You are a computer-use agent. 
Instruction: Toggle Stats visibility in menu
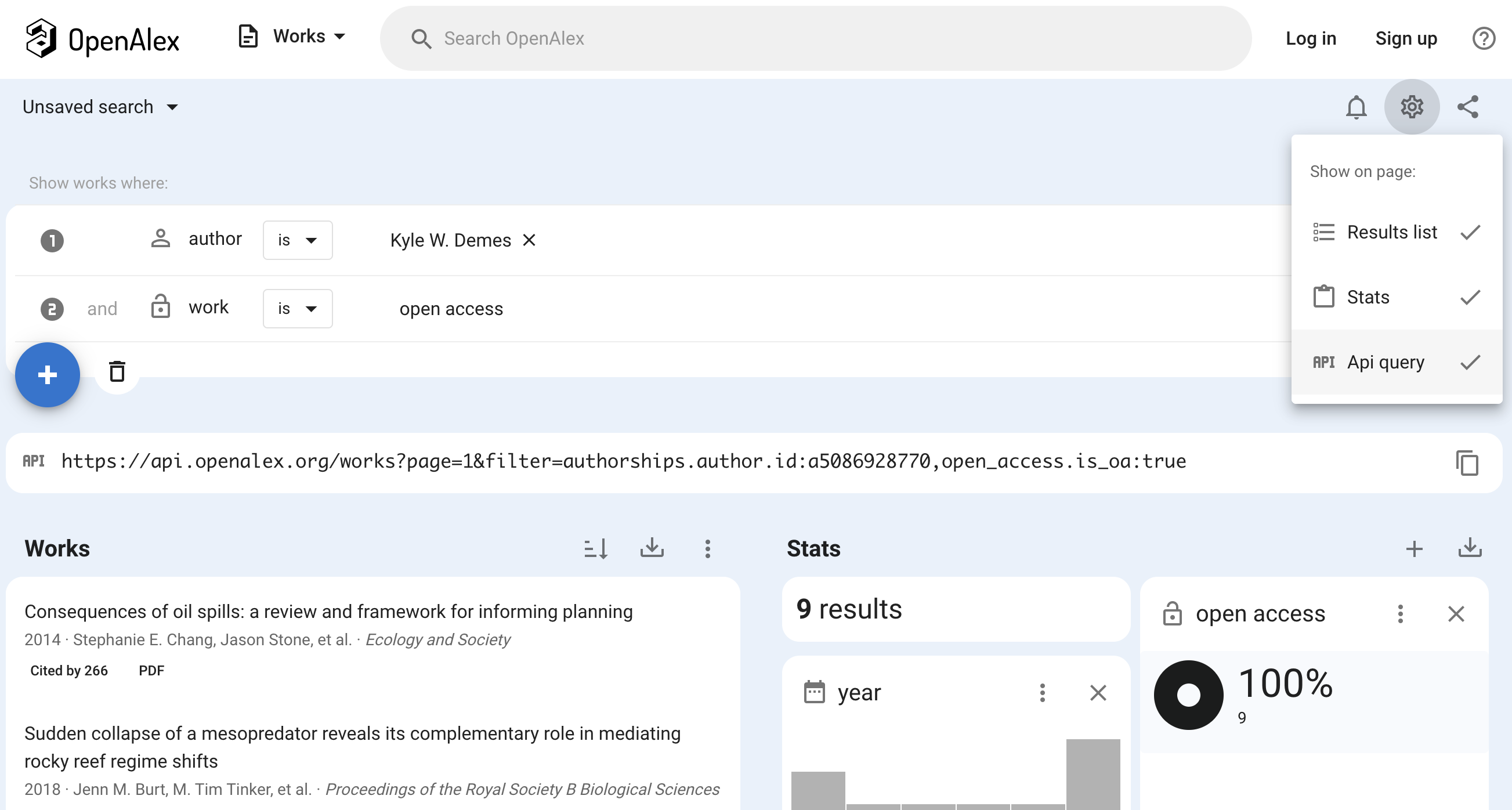click(x=1397, y=297)
